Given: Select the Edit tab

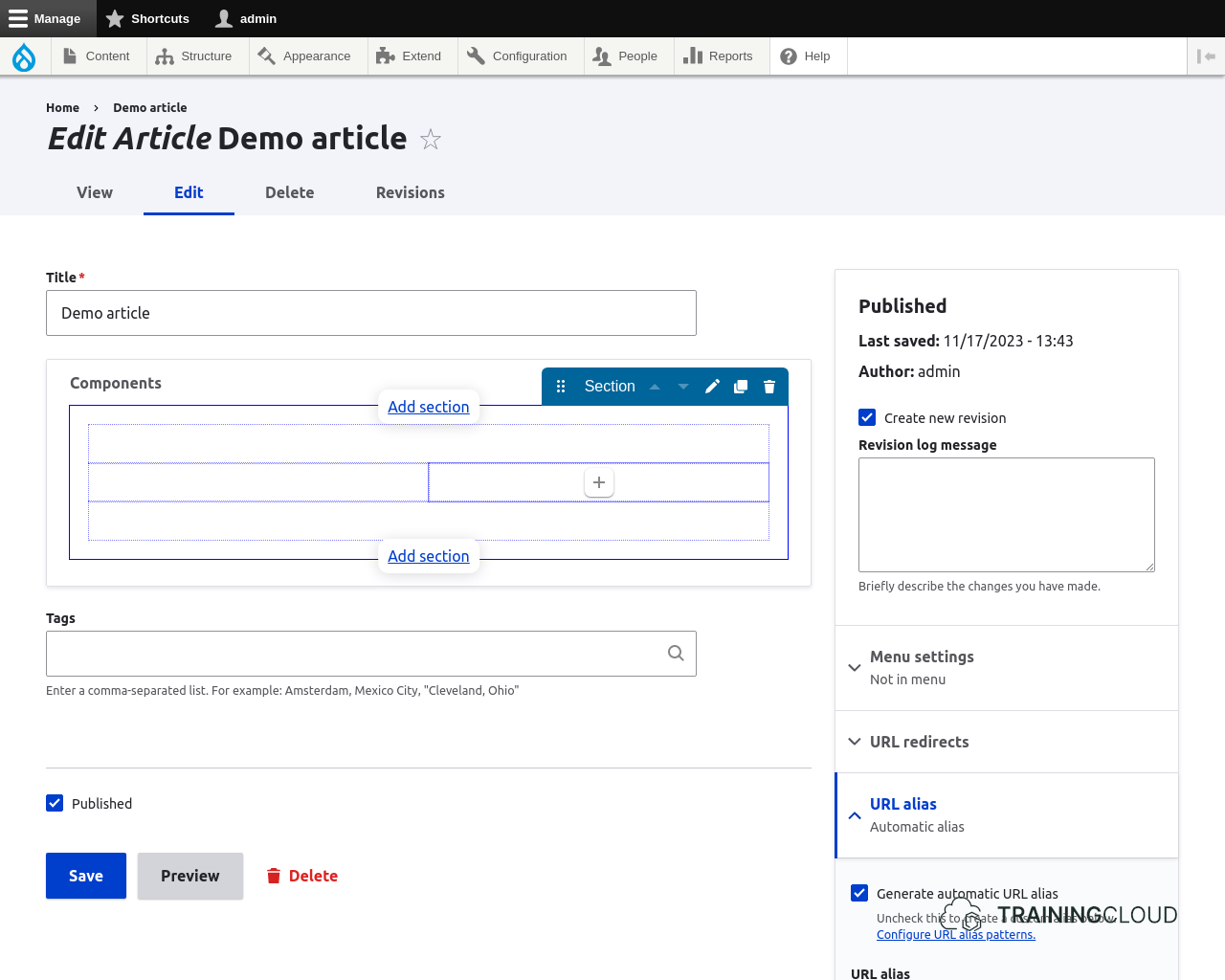Looking at the screenshot, I should [189, 192].
